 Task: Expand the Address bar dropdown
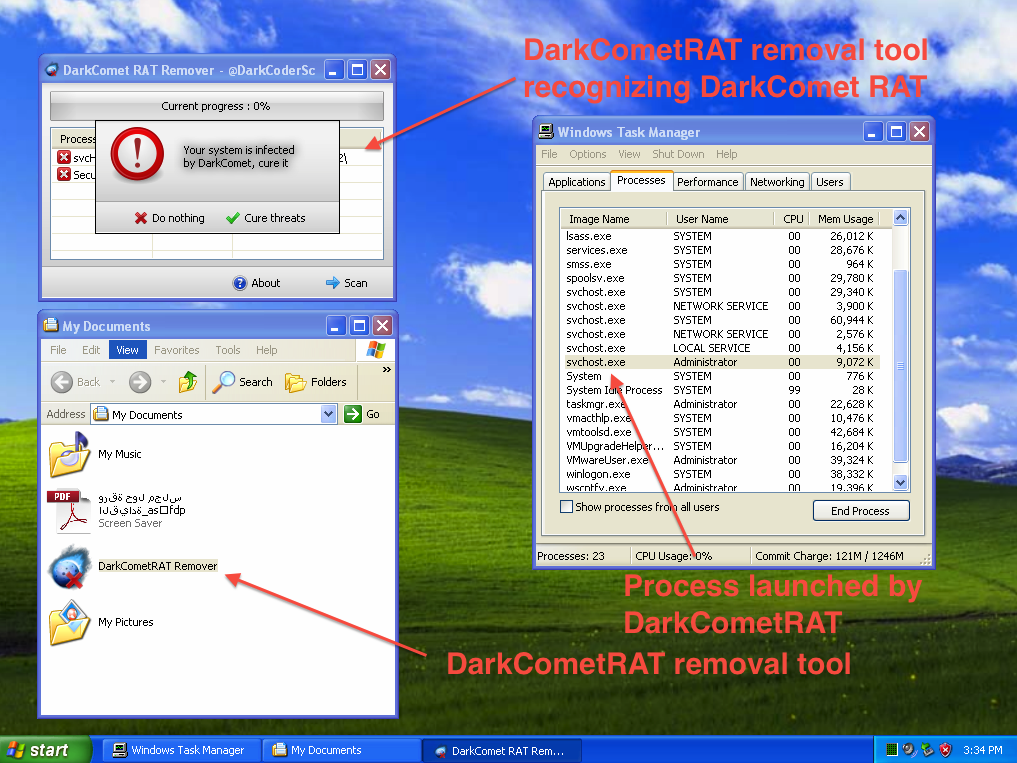pos(329,414)
